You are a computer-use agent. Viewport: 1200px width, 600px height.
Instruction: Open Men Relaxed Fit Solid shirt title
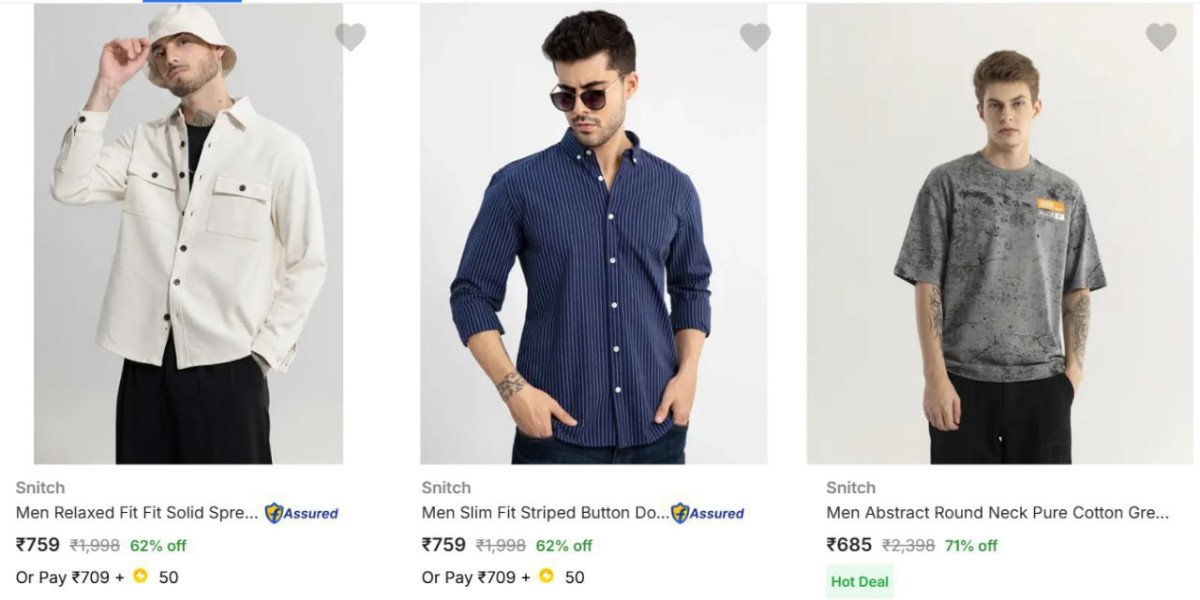137,513
